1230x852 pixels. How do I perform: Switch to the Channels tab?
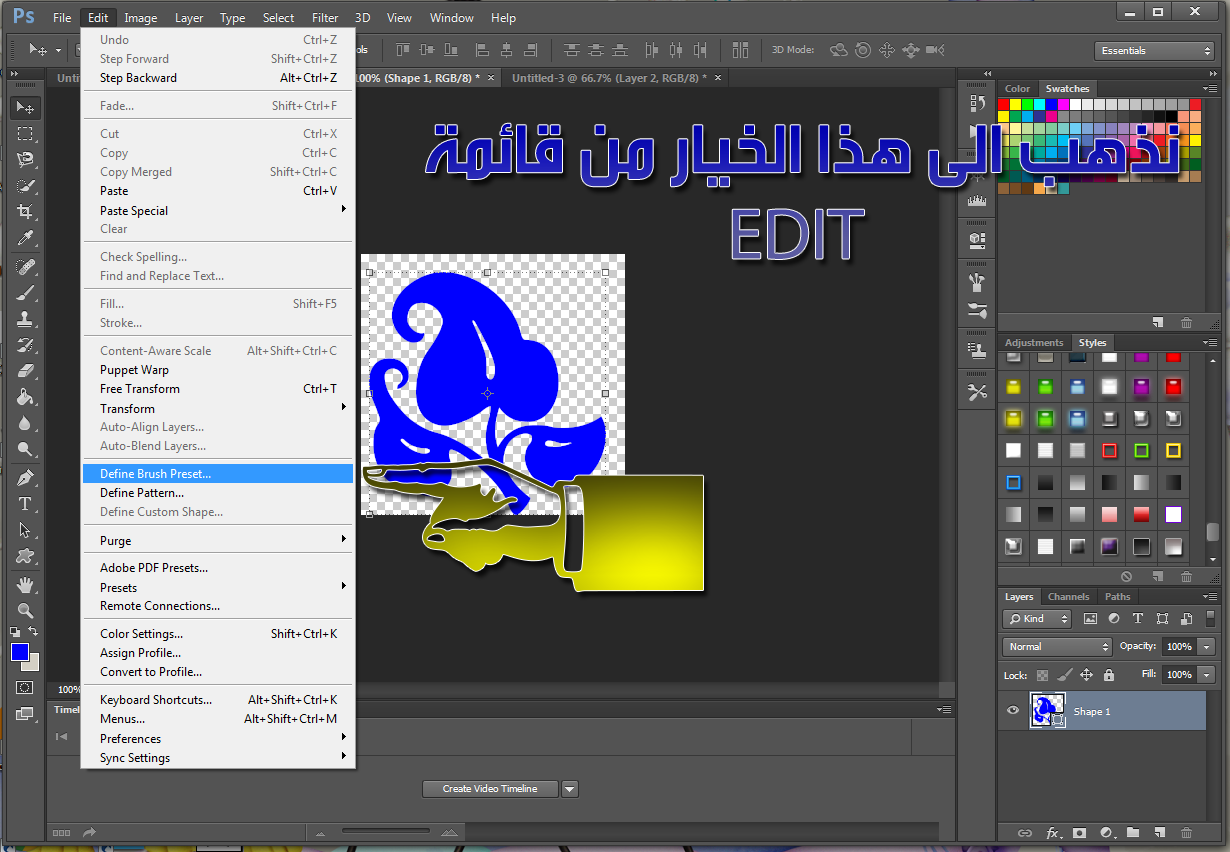pos(1068,597)
